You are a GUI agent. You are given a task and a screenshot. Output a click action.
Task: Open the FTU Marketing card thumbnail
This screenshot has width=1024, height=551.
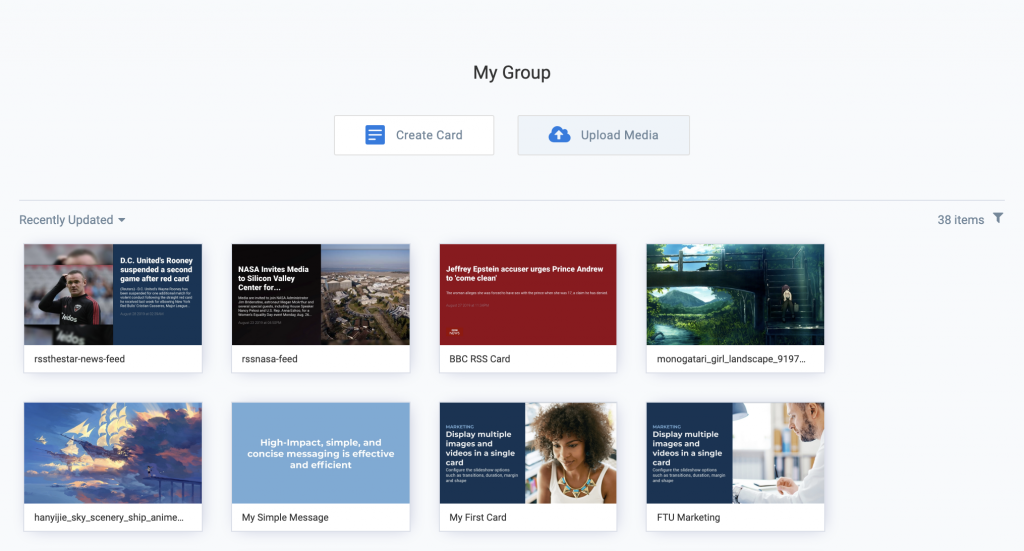[735, 453]
